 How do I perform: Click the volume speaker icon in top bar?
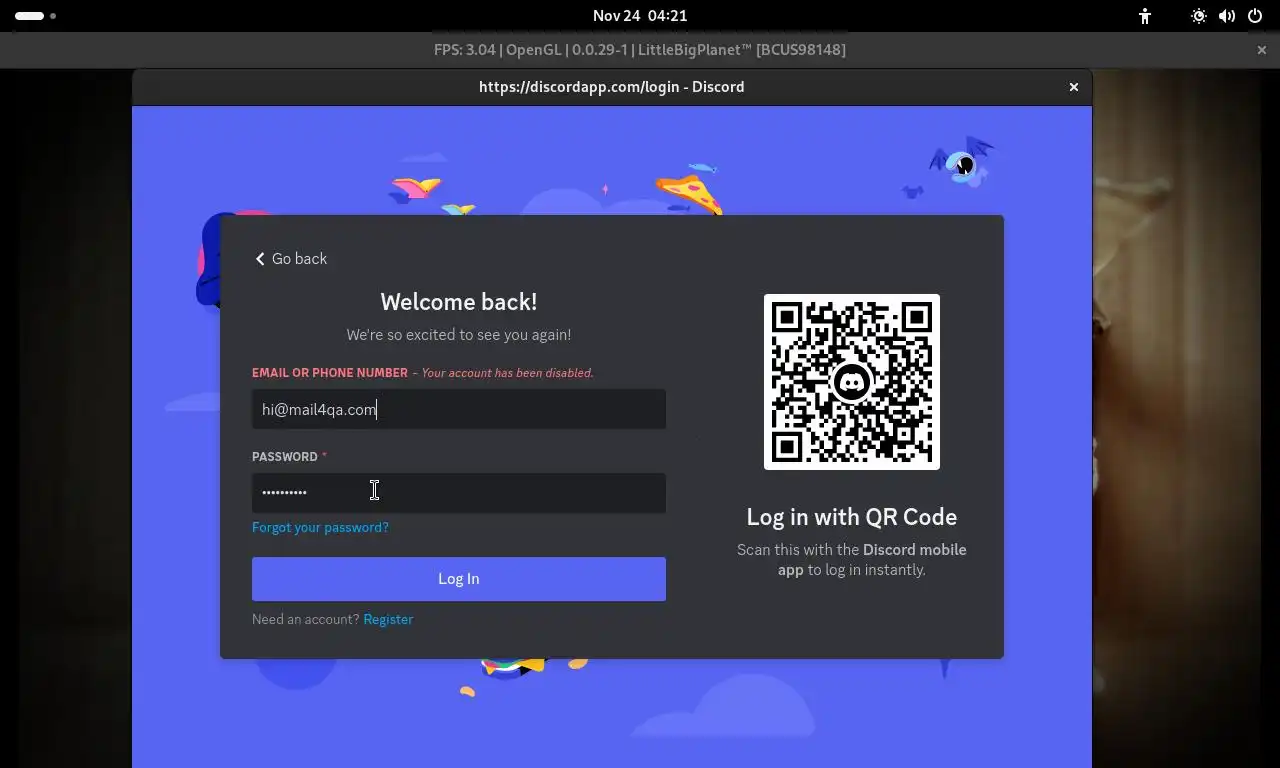tap(1227, 16)
